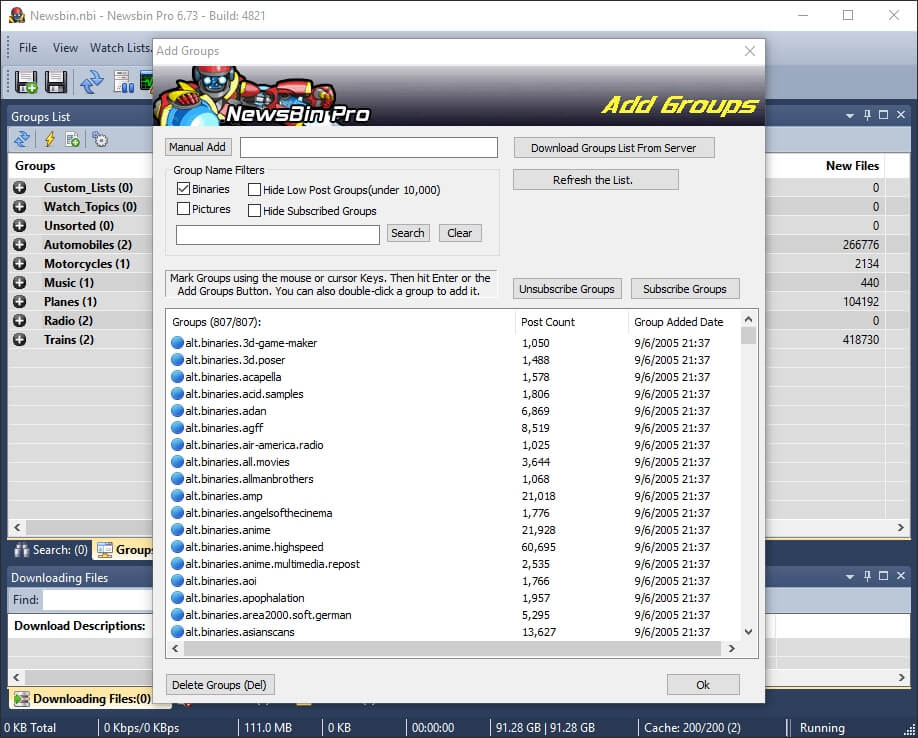The height and width of the screenshot is (738, 918).
Task: Click the Search button
Action: pos(407,233)
